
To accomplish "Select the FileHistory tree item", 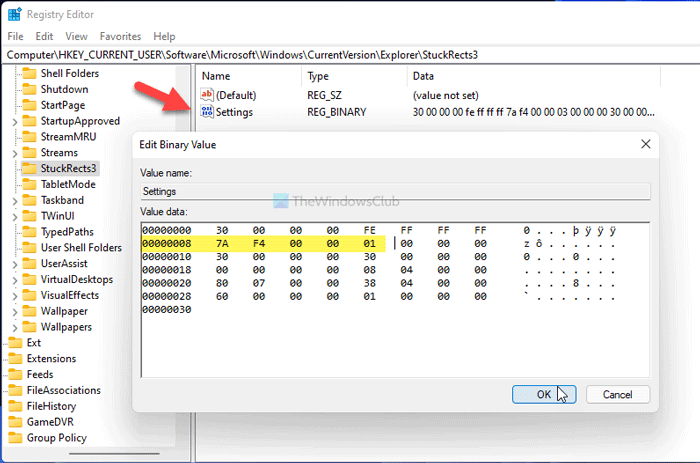I will [51, 406].
